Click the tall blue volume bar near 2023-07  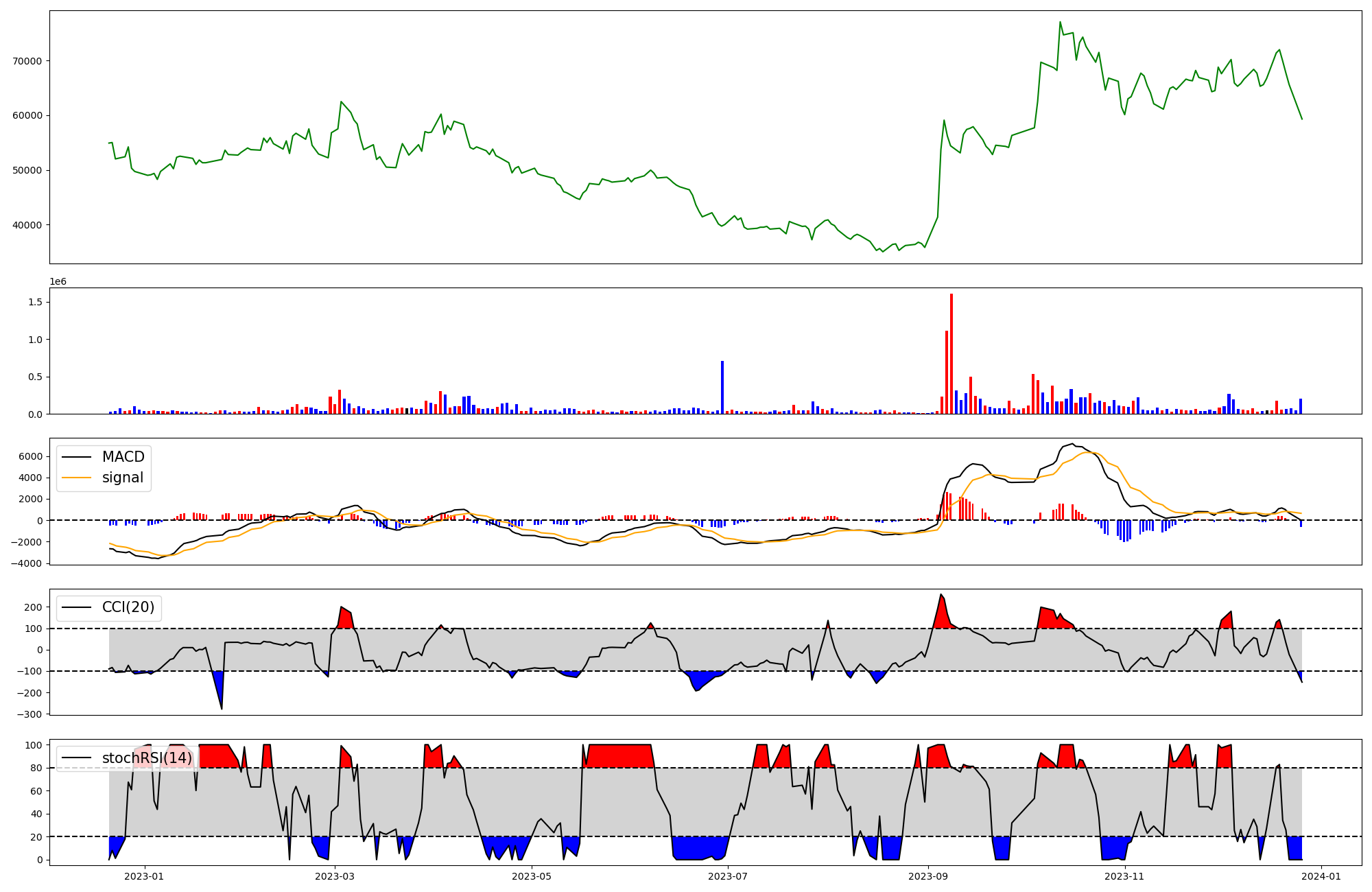coord(722,387)
